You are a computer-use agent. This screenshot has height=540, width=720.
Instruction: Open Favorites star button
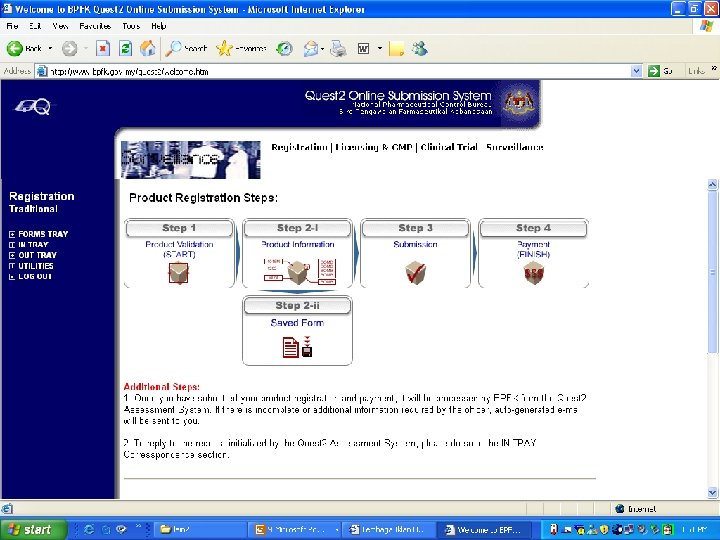241,48
